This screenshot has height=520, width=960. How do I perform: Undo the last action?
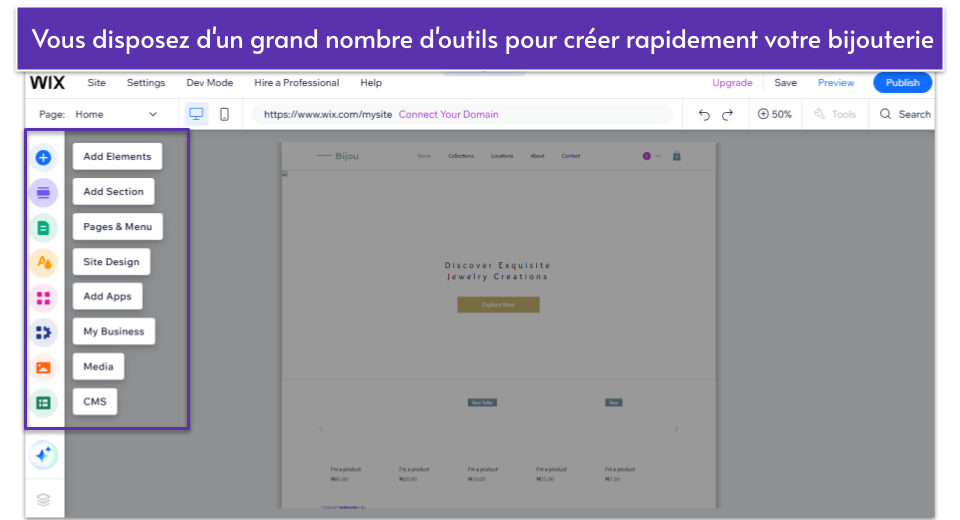[704, 115]
